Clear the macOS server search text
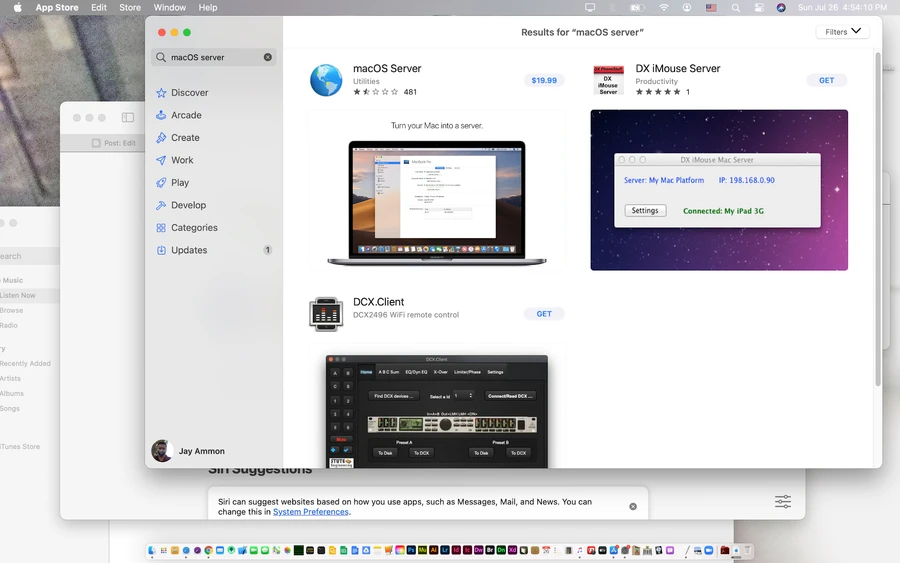 click(267, 57)
